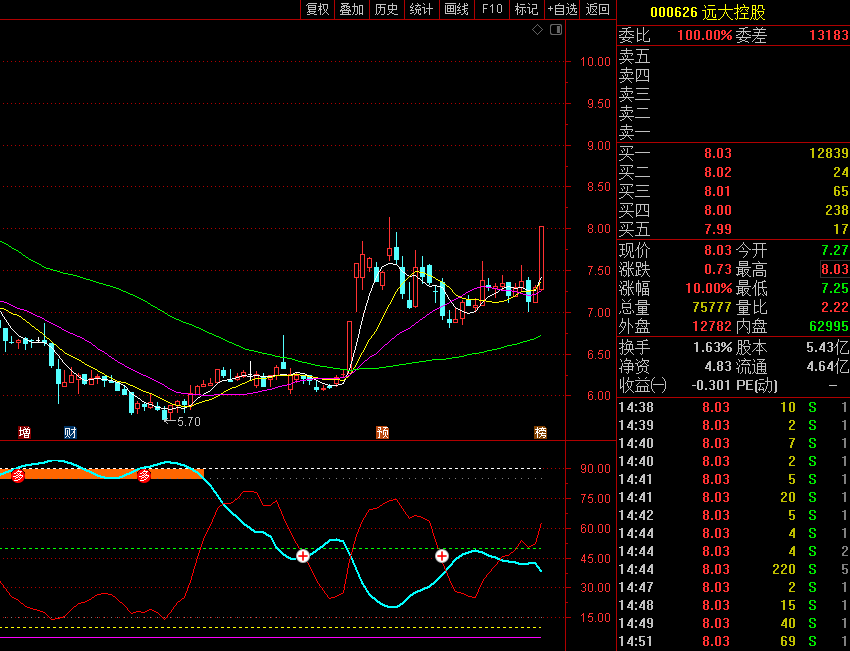Click the 股本 value 5.43亿
Image resolution: width=850 pixels, height=651 pixels.
click(x=828, y=347)
